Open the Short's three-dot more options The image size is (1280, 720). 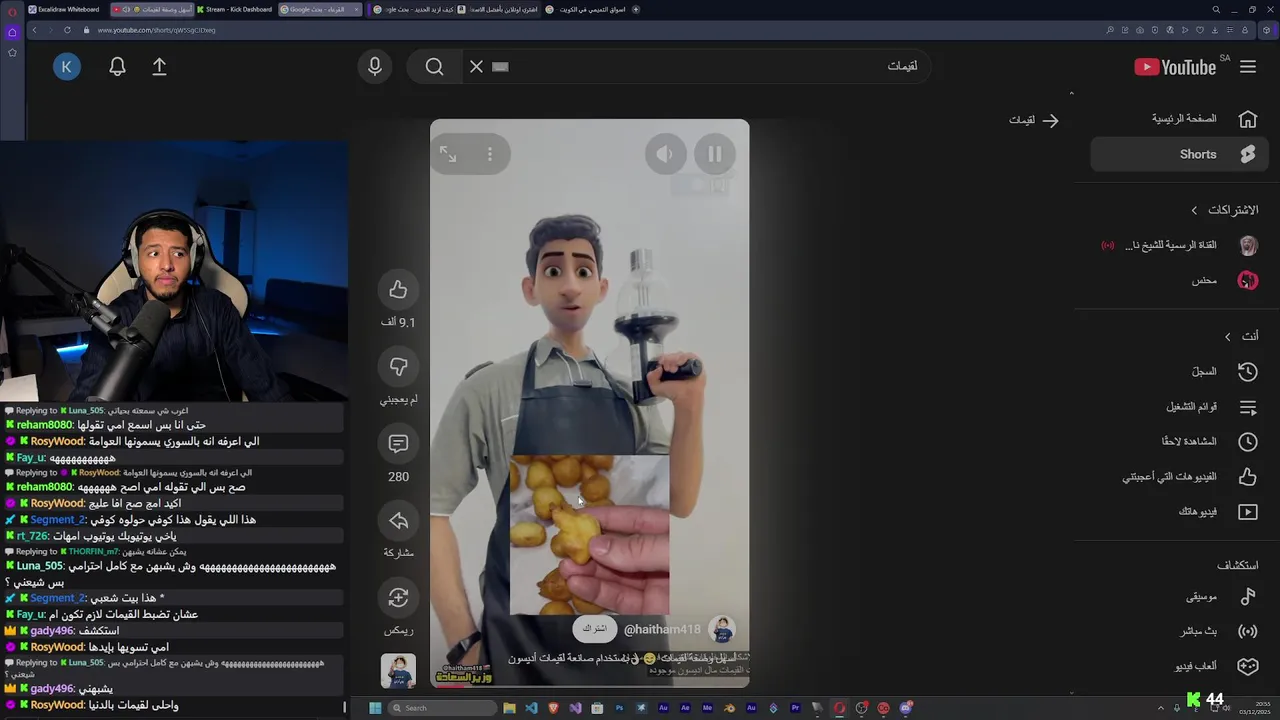tap(490, 154)
